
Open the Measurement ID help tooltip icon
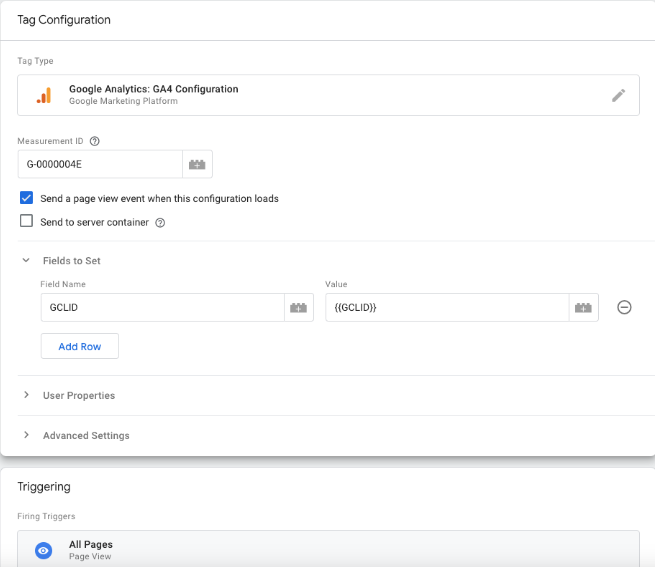coord(95,142)
